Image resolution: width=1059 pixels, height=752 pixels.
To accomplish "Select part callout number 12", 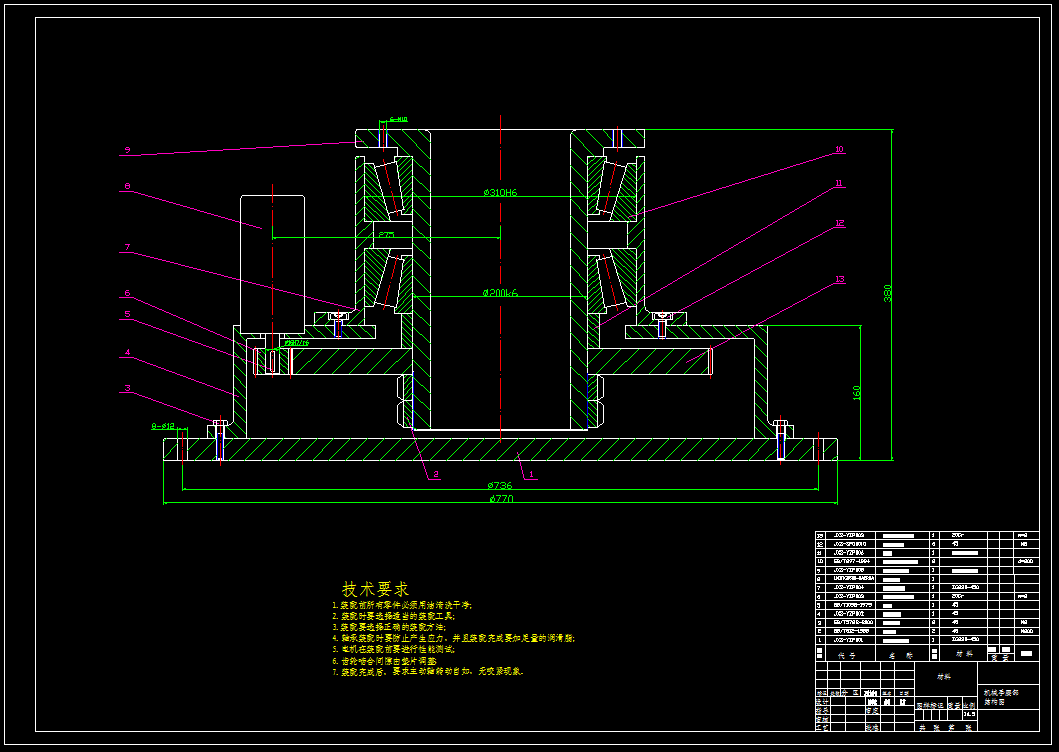I will click(840, 223).
